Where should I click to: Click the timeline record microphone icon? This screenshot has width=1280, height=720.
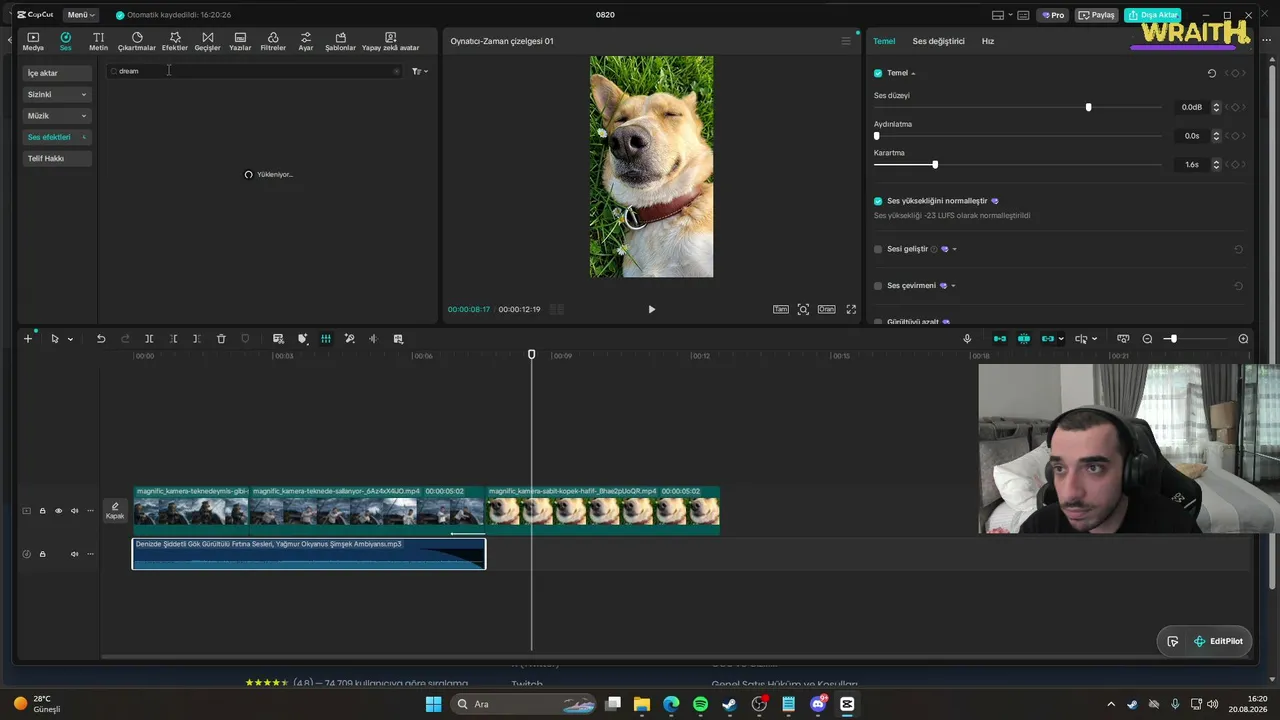pos(967,339)
